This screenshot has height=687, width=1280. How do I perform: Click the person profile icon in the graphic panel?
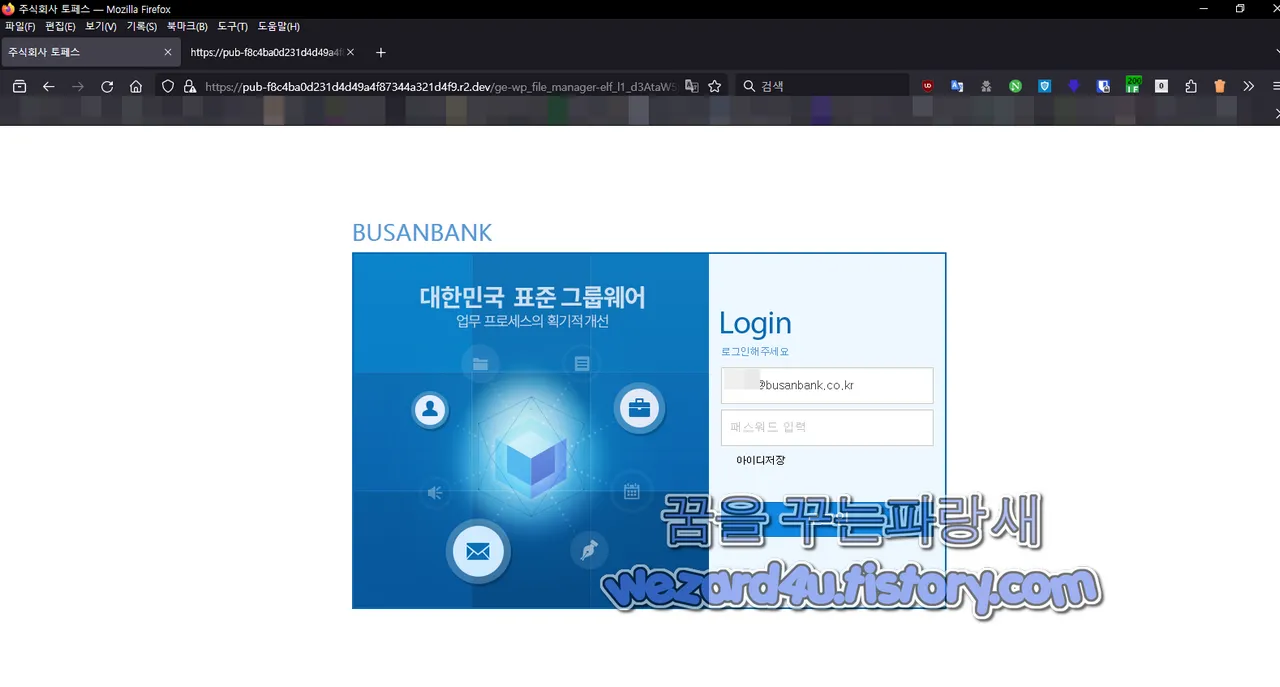coord(430,409)
